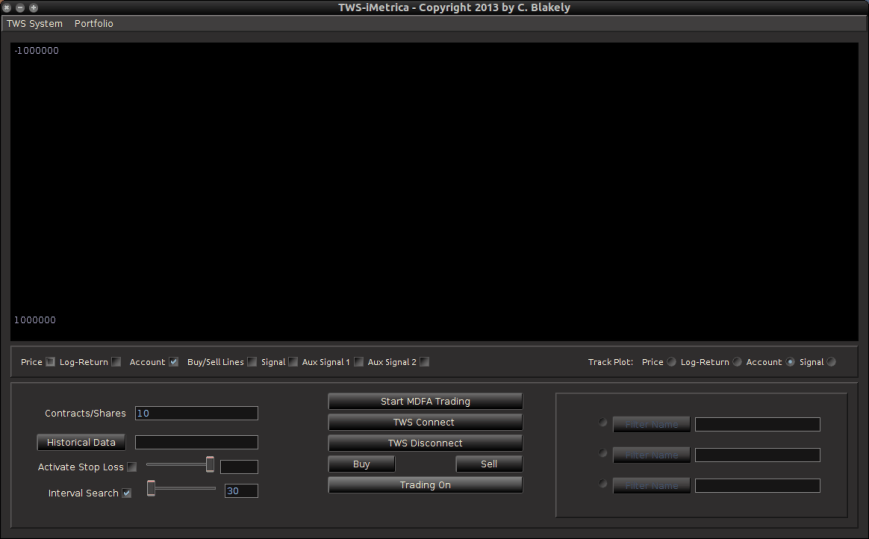Click the second Filter Name button

tap(651, 455)
